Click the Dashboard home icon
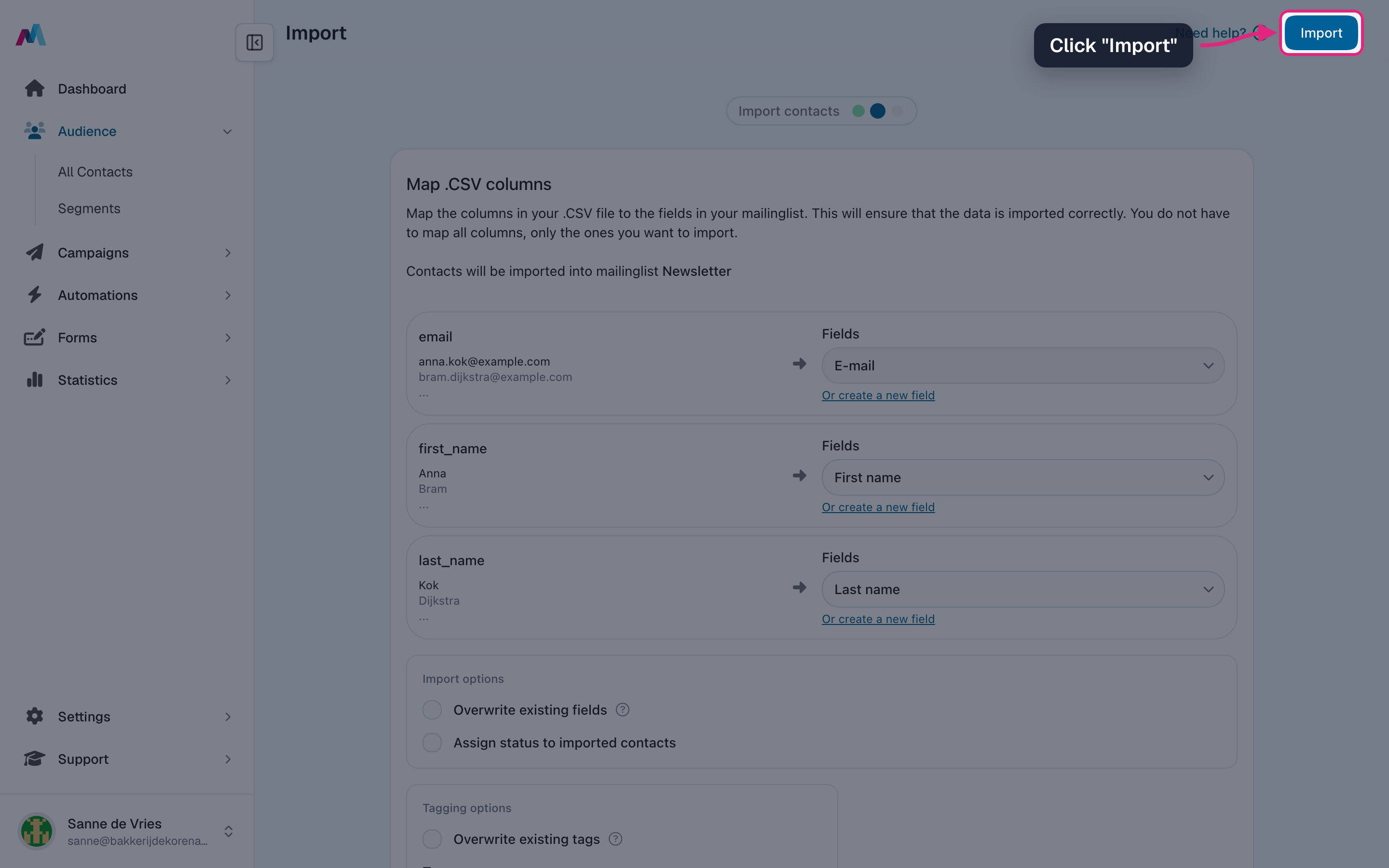The height and width of the screenshot is (868, 1389). (x=34, y=88)
